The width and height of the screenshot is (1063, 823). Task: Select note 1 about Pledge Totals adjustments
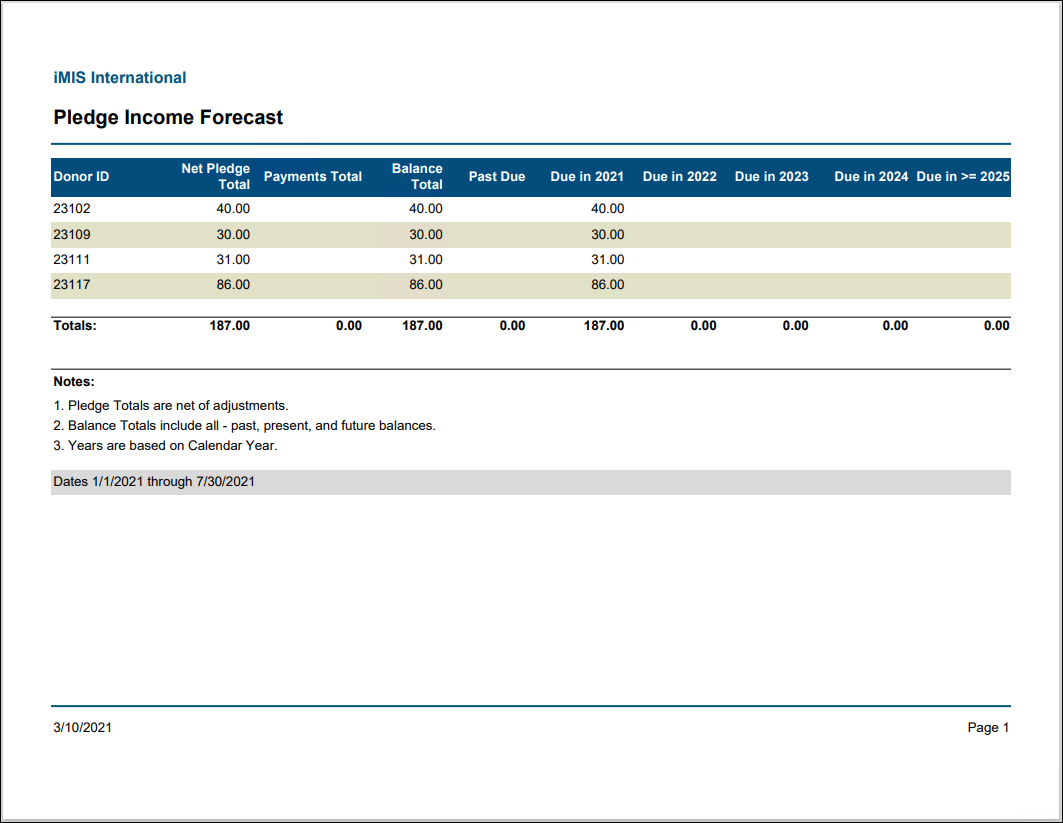click(171, 405)
